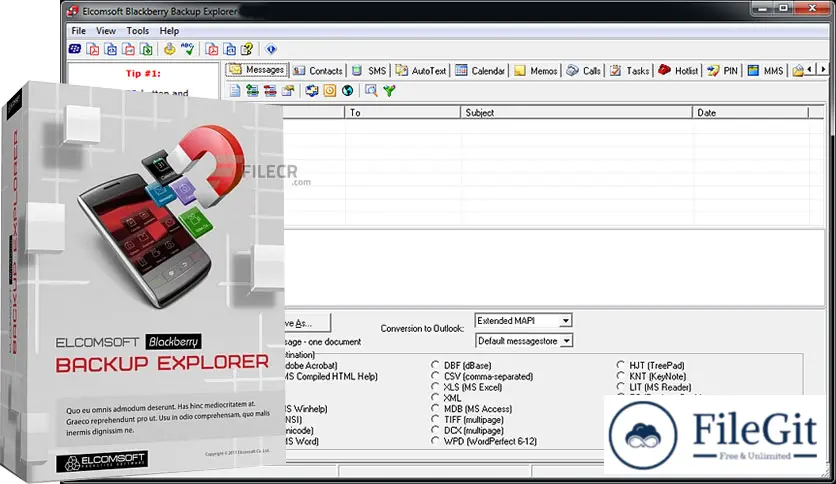
Task: Sort by the Date column header
Action: click(750, 112)
